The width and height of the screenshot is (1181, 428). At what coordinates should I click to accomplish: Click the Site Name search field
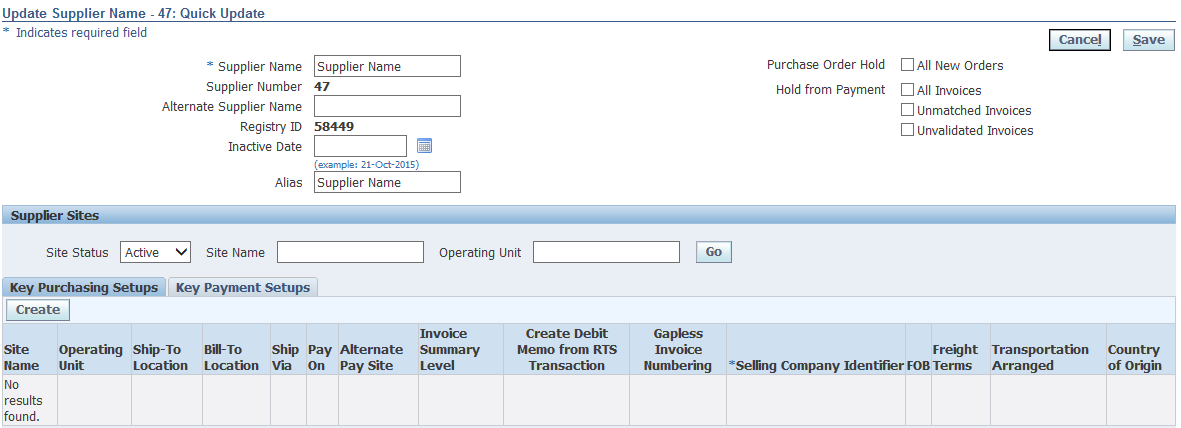[x=350, y=252]
